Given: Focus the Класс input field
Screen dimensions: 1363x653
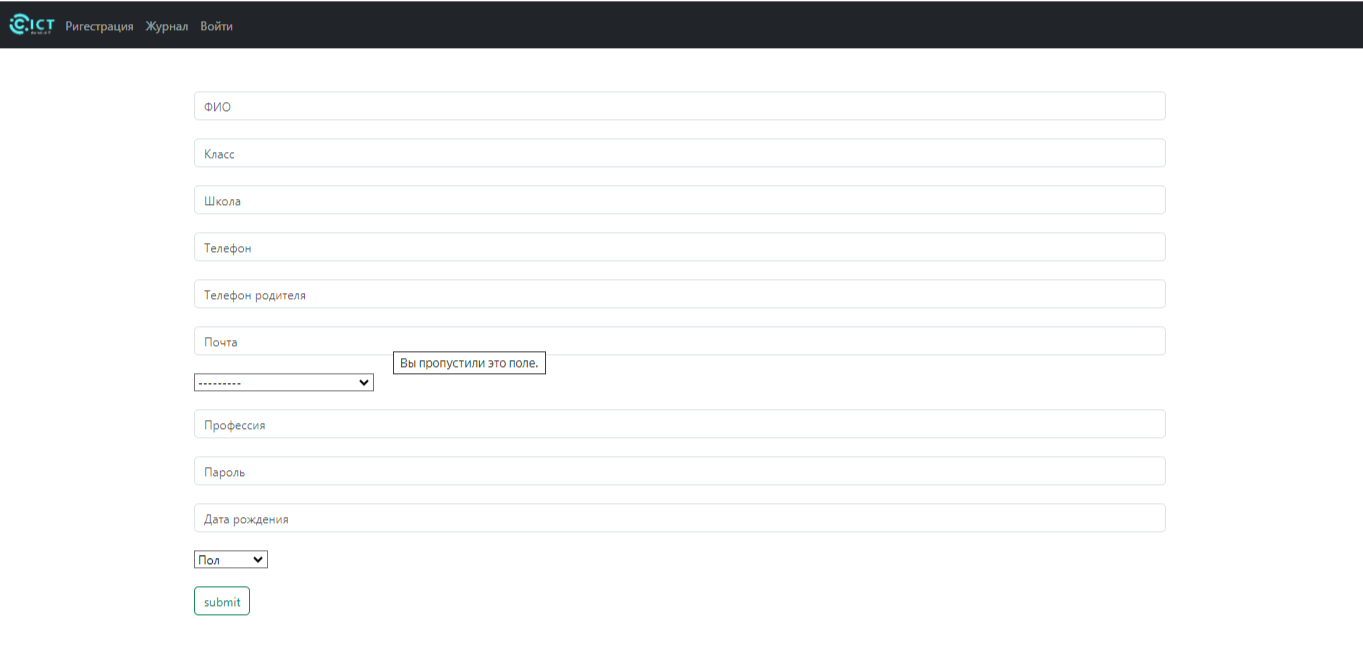Looking at the screenshot, I should pos(680,153).
